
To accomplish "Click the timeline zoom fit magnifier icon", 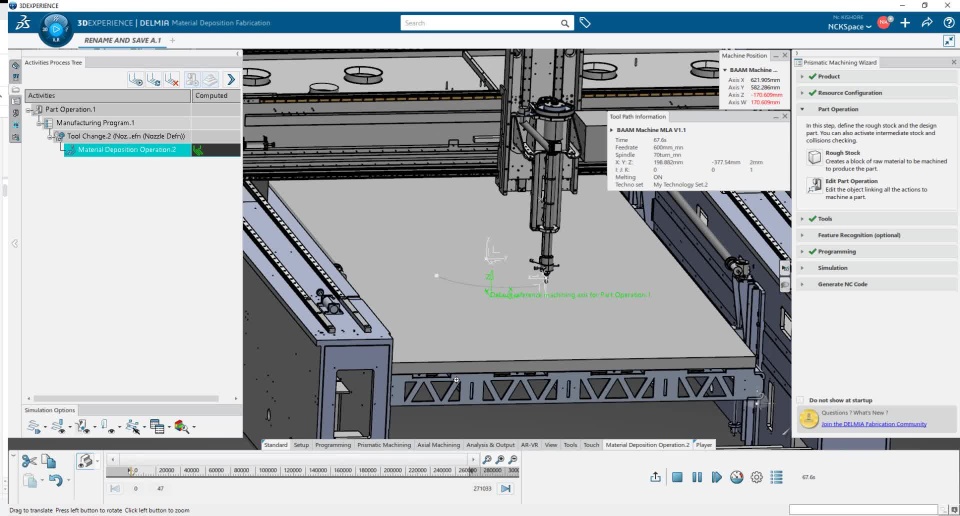I will 487,459.
